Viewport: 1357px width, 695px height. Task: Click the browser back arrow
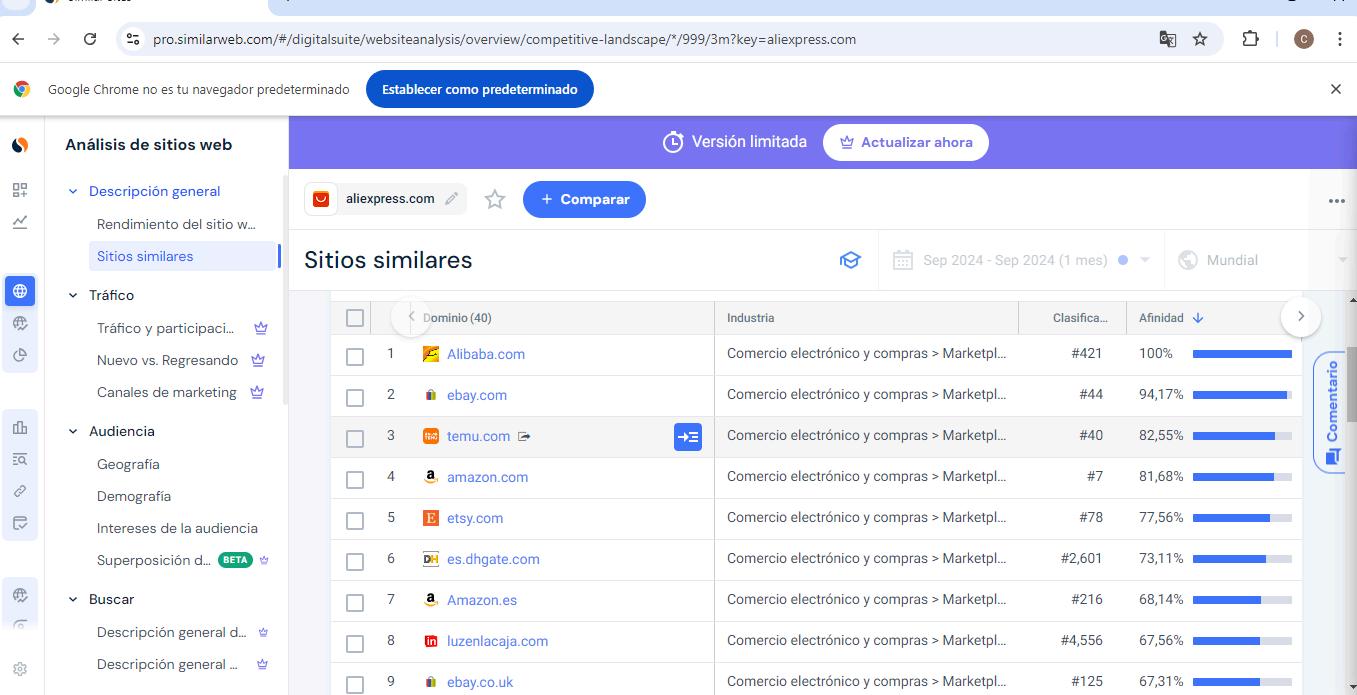[x=18, y=39]
